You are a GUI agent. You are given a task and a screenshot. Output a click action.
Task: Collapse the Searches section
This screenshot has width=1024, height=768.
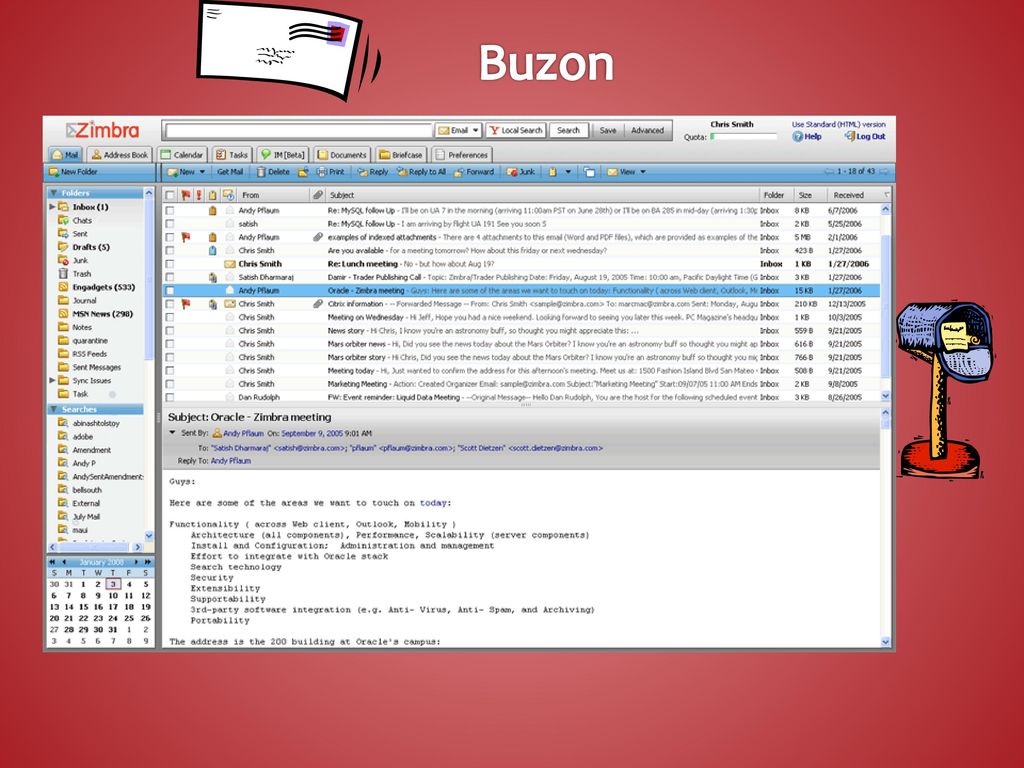pos(54,409)
